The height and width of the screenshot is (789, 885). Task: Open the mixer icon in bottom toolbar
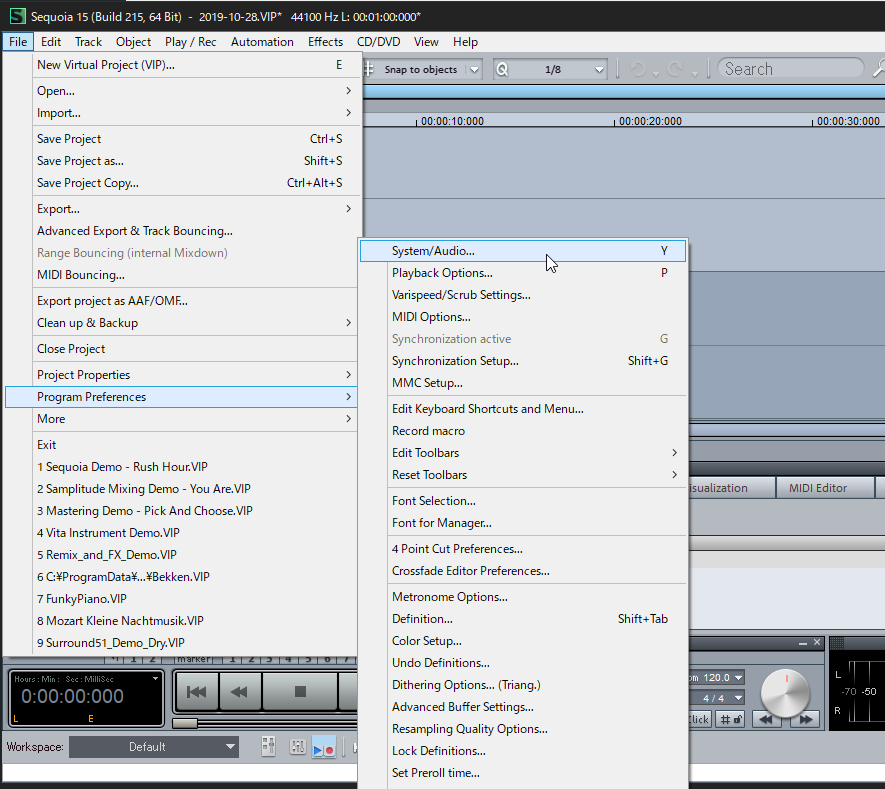coord(297,747)
